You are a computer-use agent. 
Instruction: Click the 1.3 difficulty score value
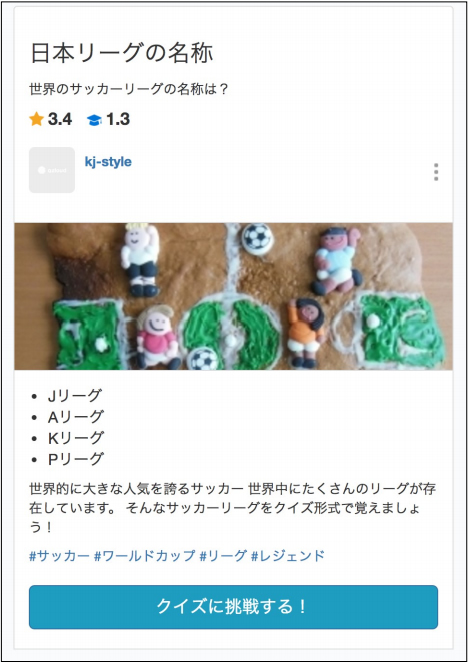pos(118,119)
